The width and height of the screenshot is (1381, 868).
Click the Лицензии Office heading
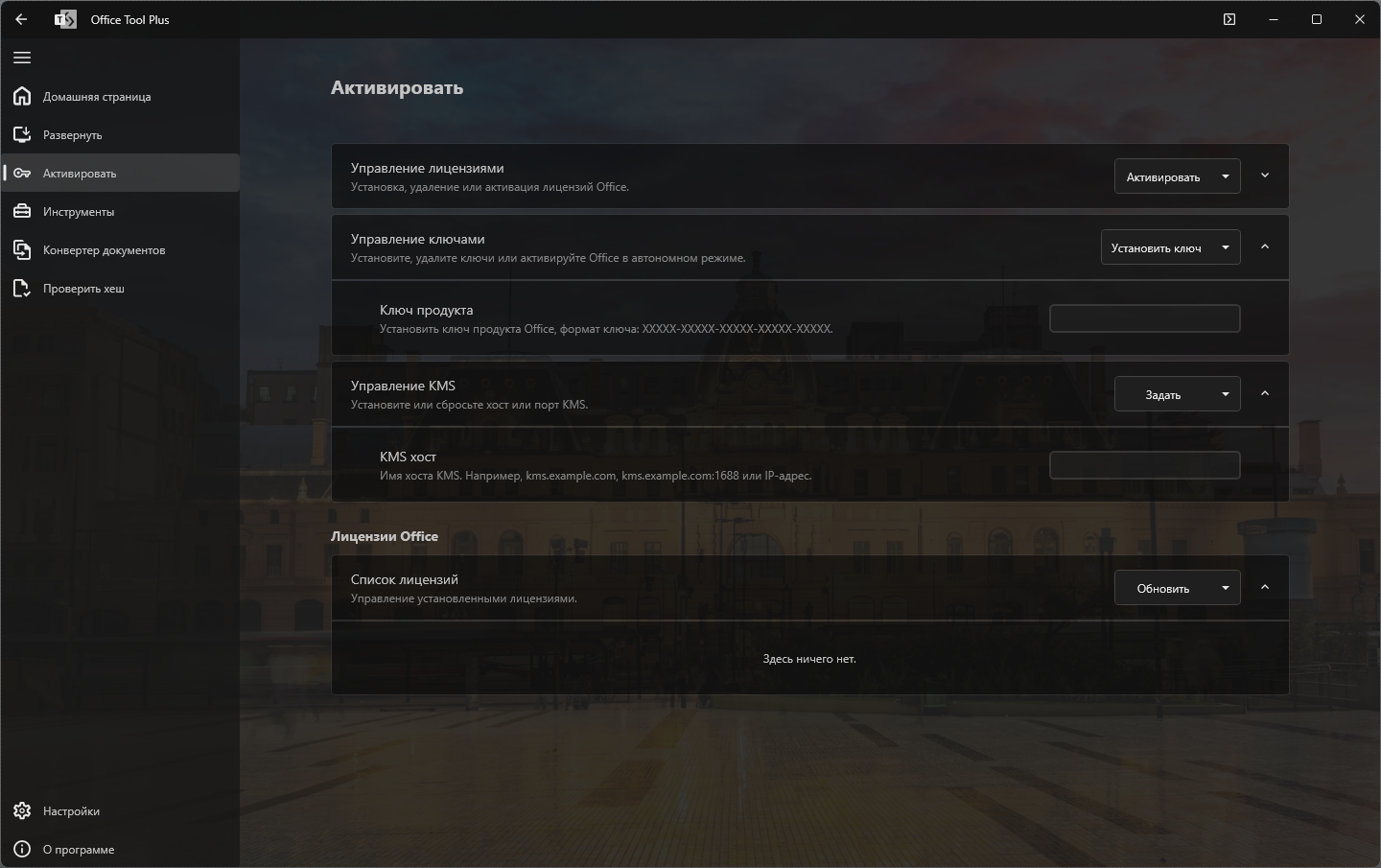point(385,536)
